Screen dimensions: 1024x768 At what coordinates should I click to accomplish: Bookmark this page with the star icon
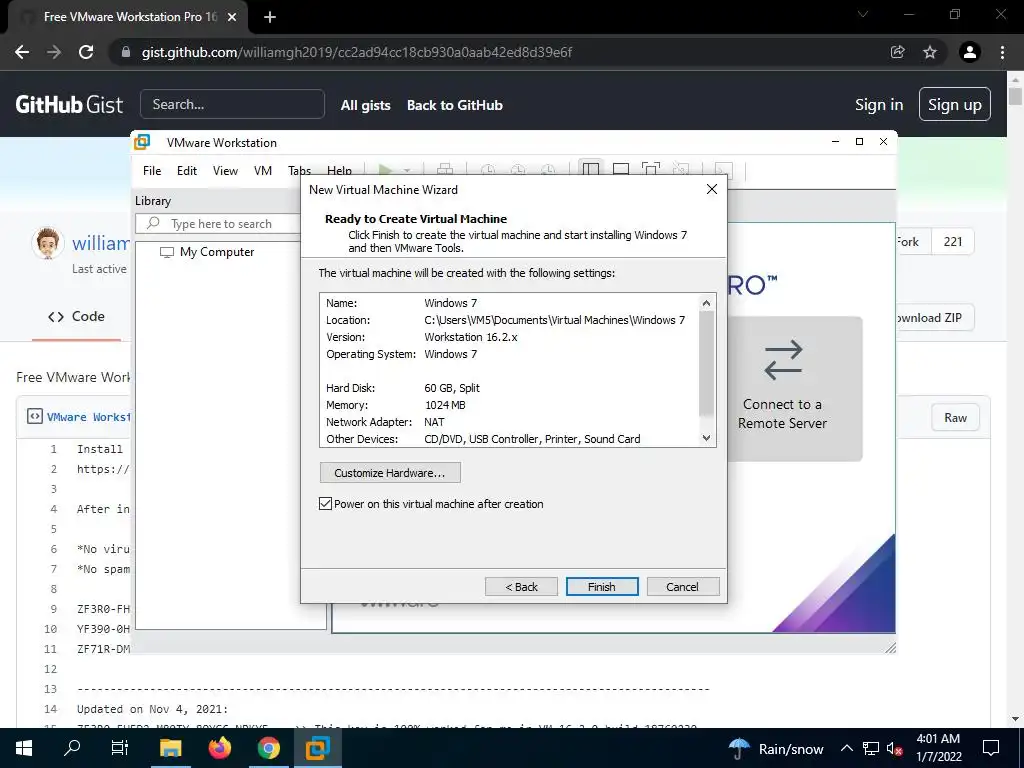[930, 52]
